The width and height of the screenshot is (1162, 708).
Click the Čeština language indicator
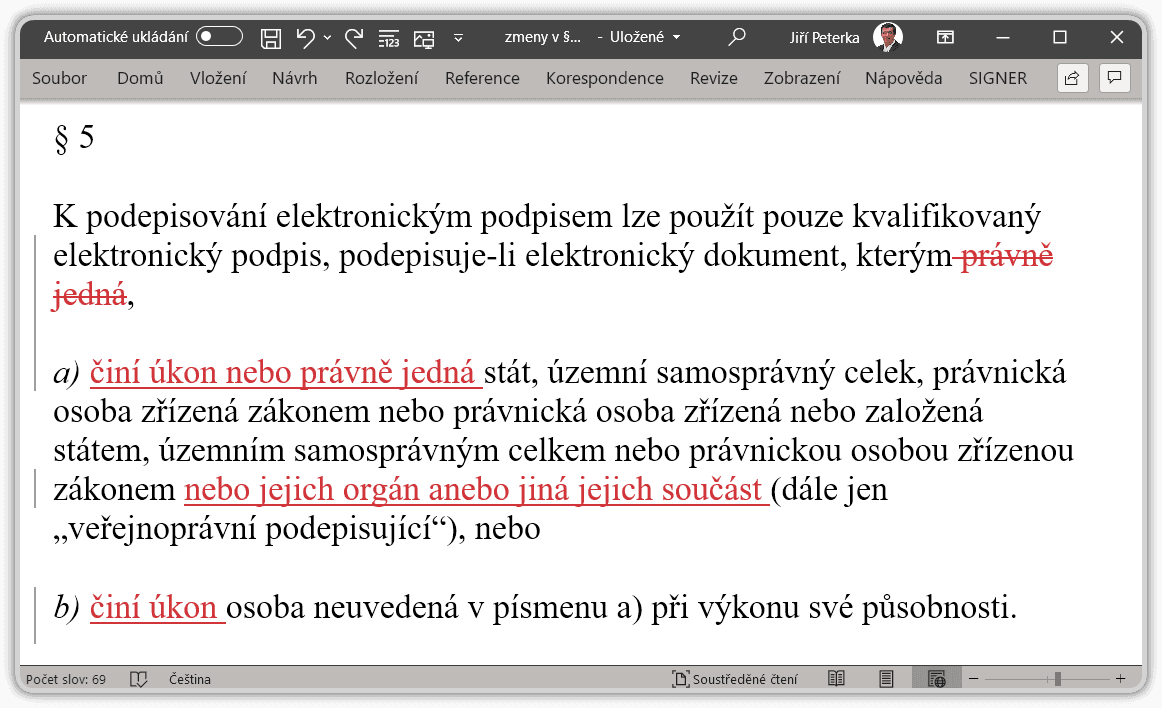point(190,679)
